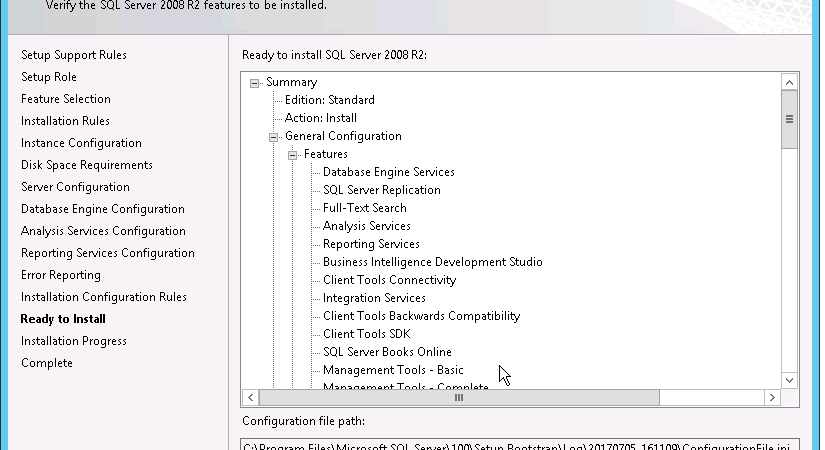Collapse the Features tree node
The height and width of the screenshot is (450, 825).
(293, 155)
